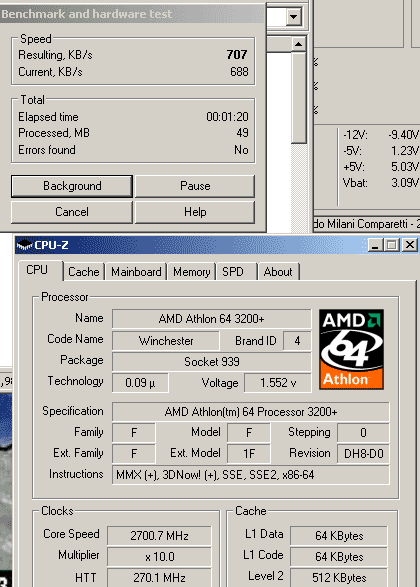The height and width of the screenshot is (587, 420).
Task: Maximize the CPU-Z window
Action: pos(392,245)
